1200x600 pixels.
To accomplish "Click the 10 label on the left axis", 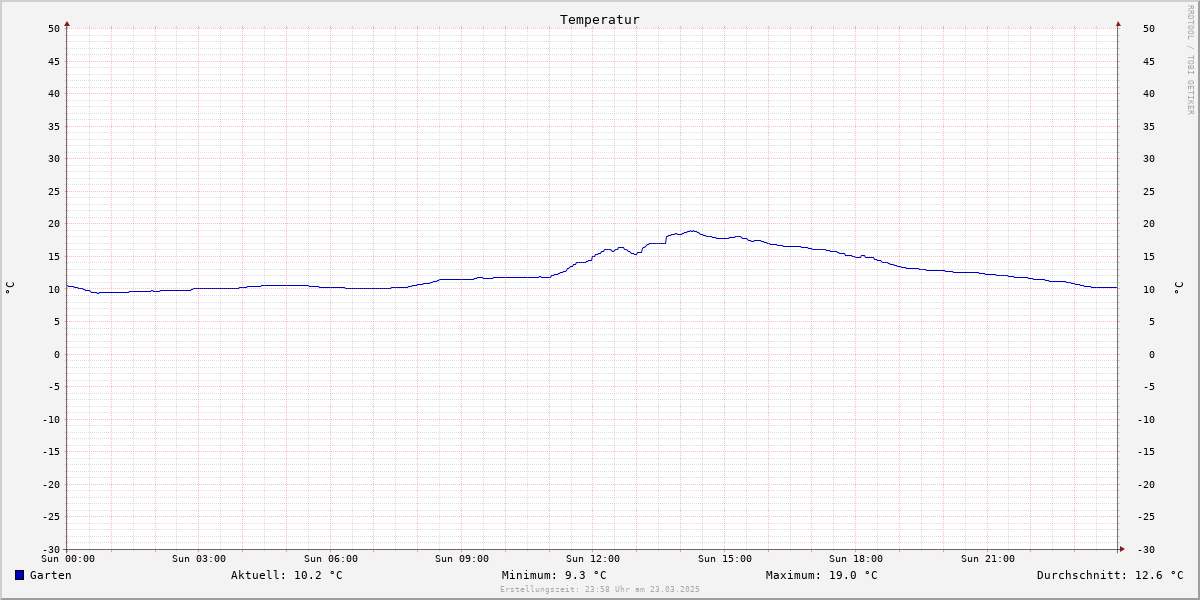I will pos(54,289).
